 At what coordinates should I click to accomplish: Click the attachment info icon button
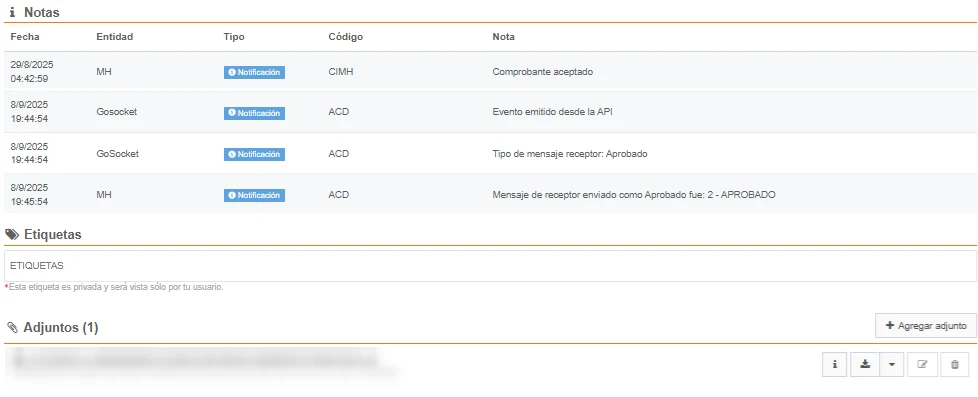pos(835,365)
